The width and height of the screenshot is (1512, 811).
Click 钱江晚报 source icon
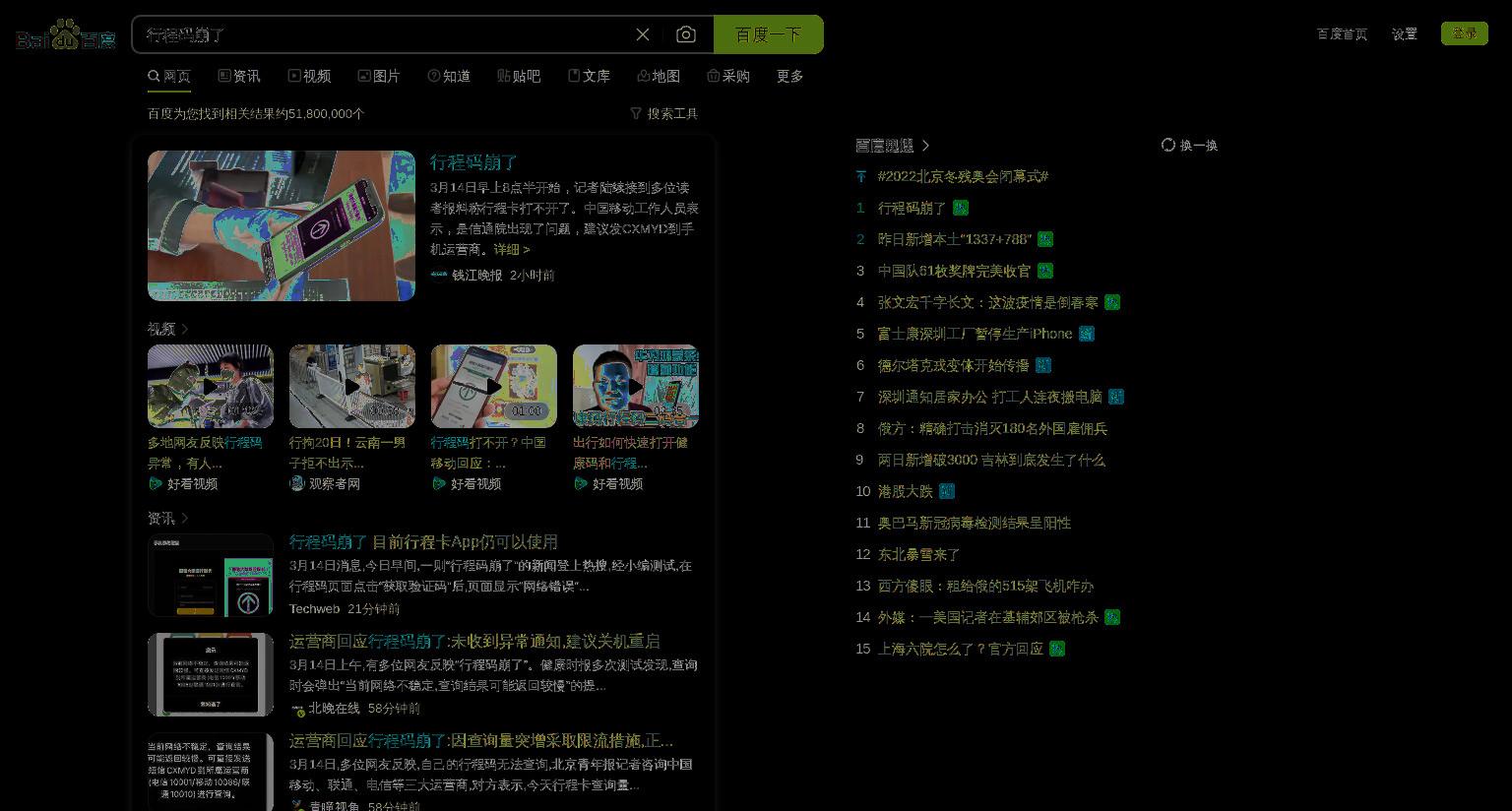click(439, 275)
